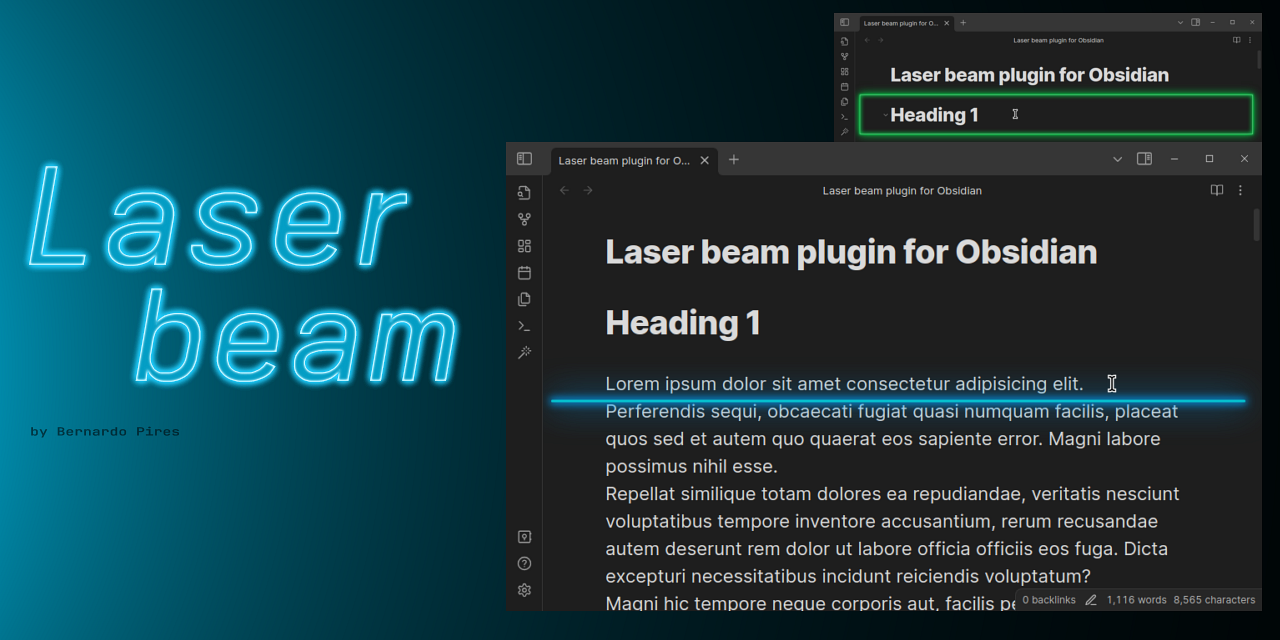1280x640 pixels.
Task: Open the quick switcher
Action: click(524, 192)
